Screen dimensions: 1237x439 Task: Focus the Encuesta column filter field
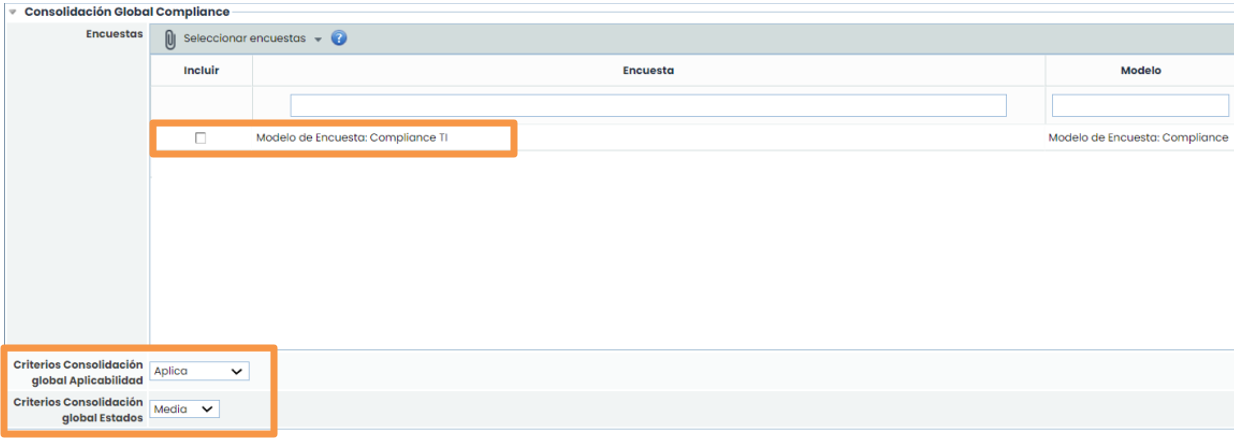(648, 106)
